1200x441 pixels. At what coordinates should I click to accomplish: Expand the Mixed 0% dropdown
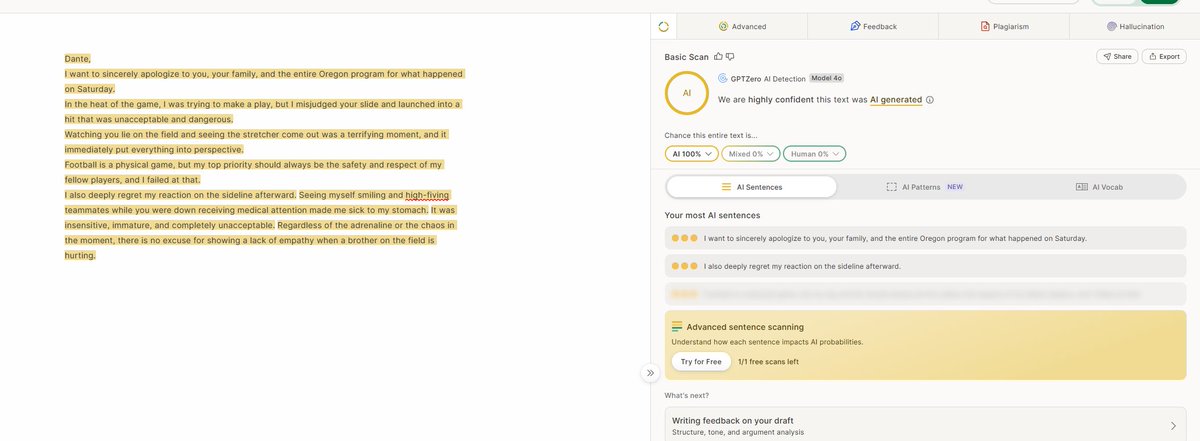tap(751, 154)
